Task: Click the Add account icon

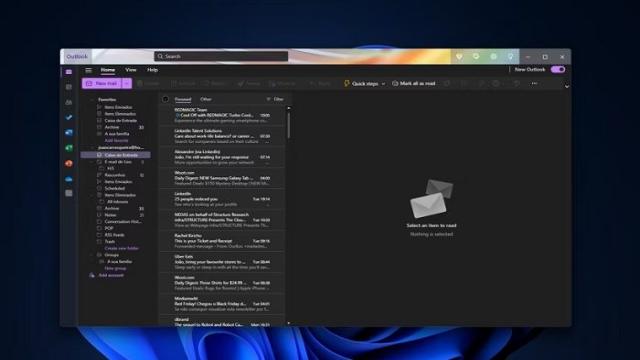Action: [x=92, y=276]
